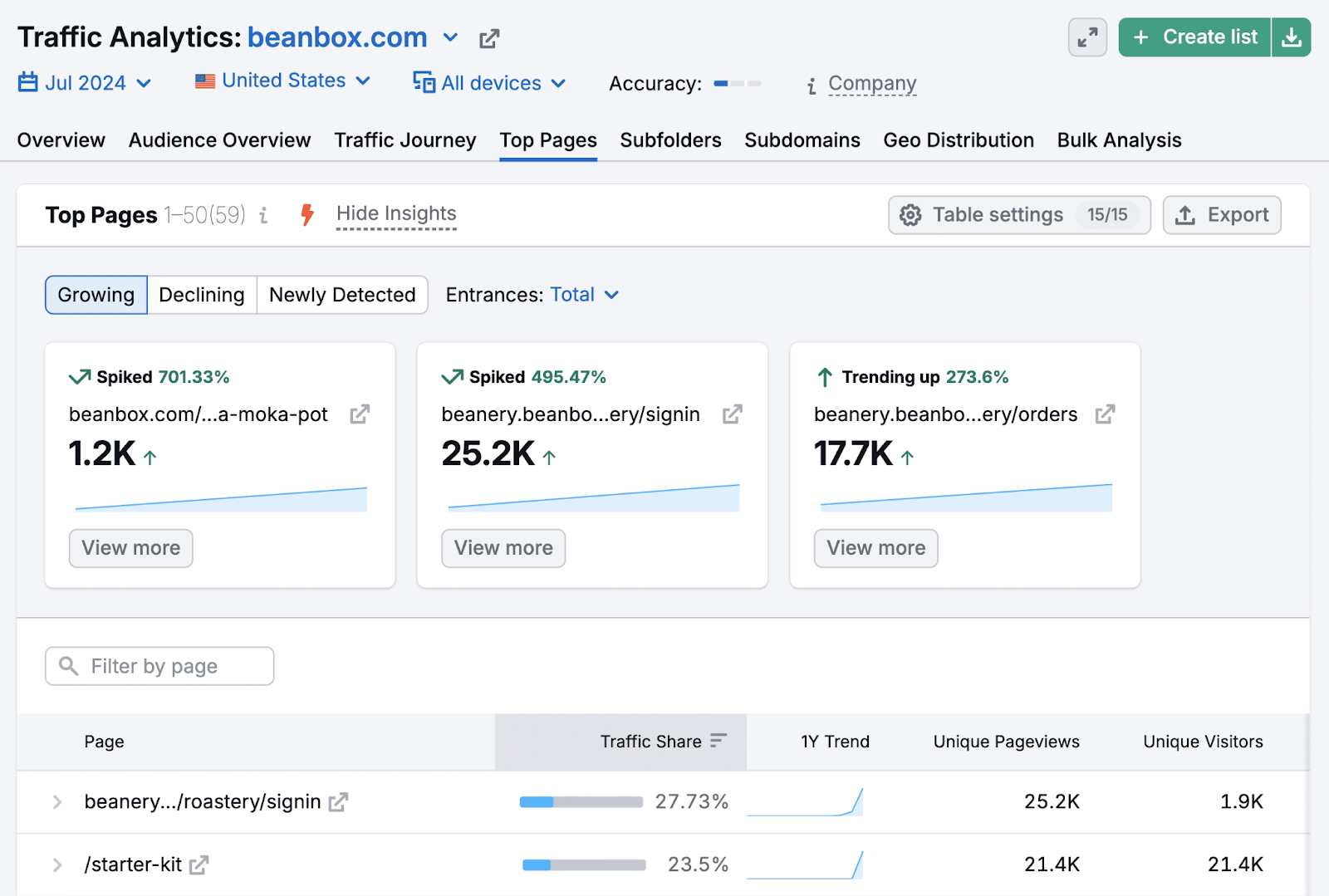
Task: Switch insights to Newly Detected
Action: [x=342, y=295]
